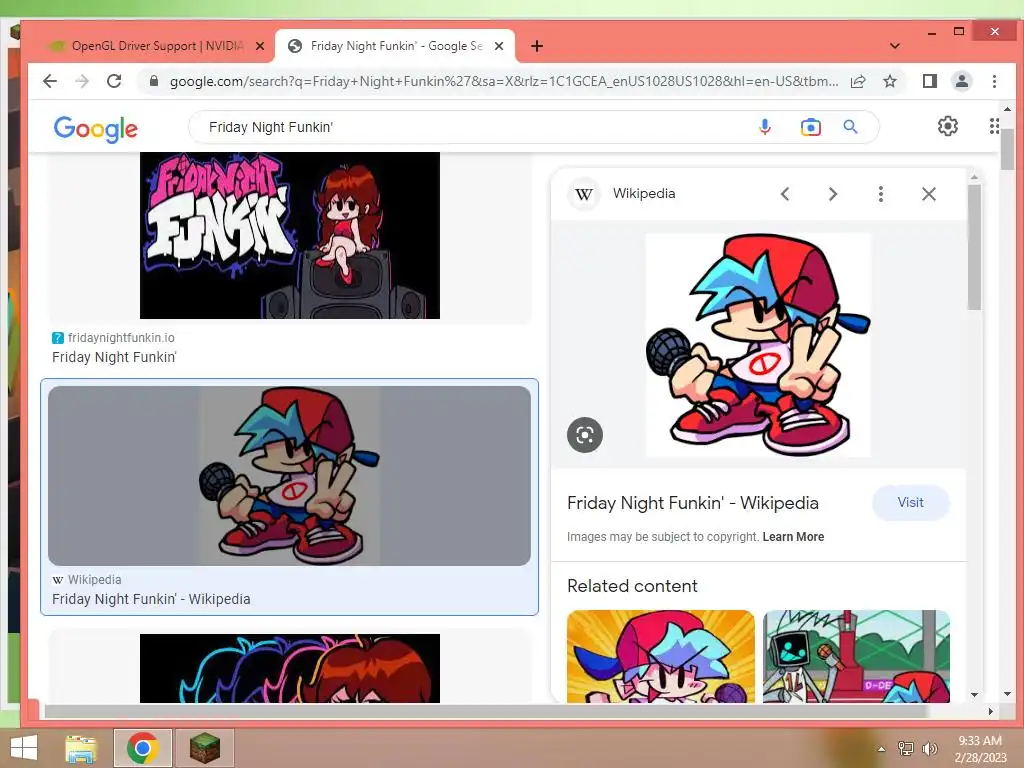
Task: Click the page vertical scrollbar thumb
Action: 1007,149
